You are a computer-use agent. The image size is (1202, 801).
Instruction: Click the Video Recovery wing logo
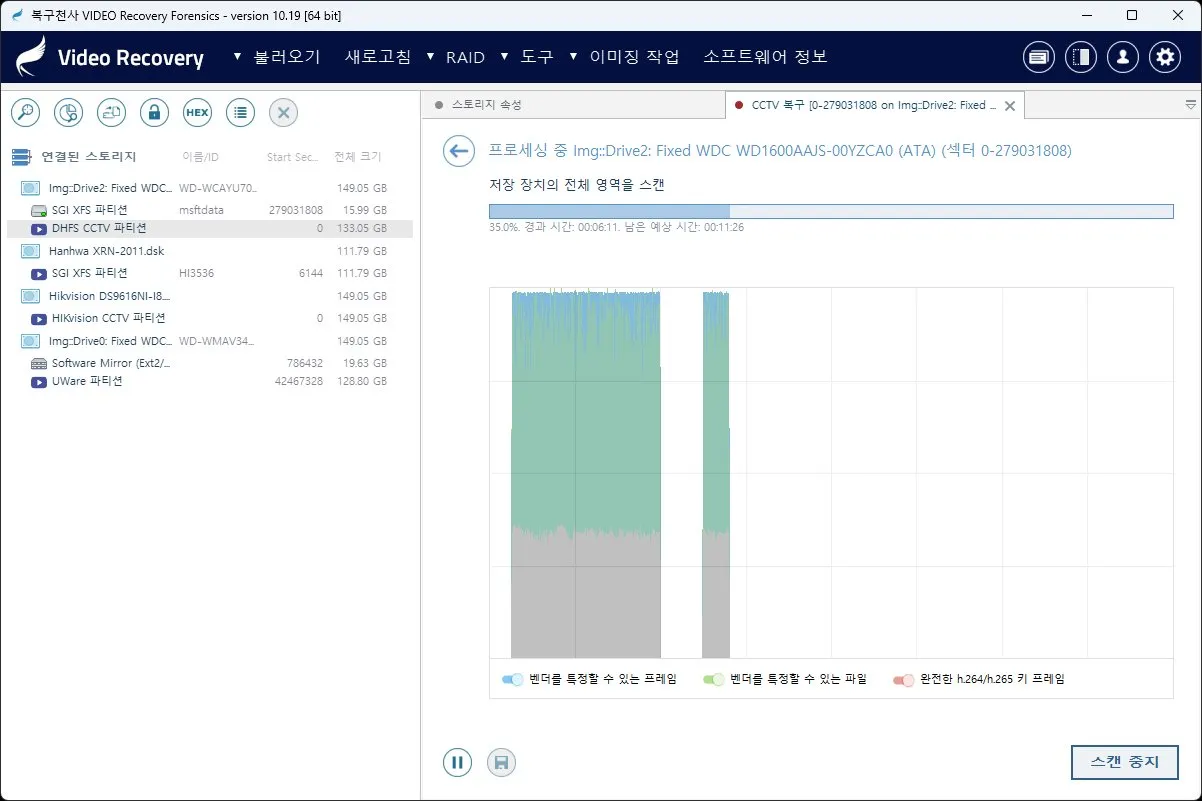(x=31, y=57)
